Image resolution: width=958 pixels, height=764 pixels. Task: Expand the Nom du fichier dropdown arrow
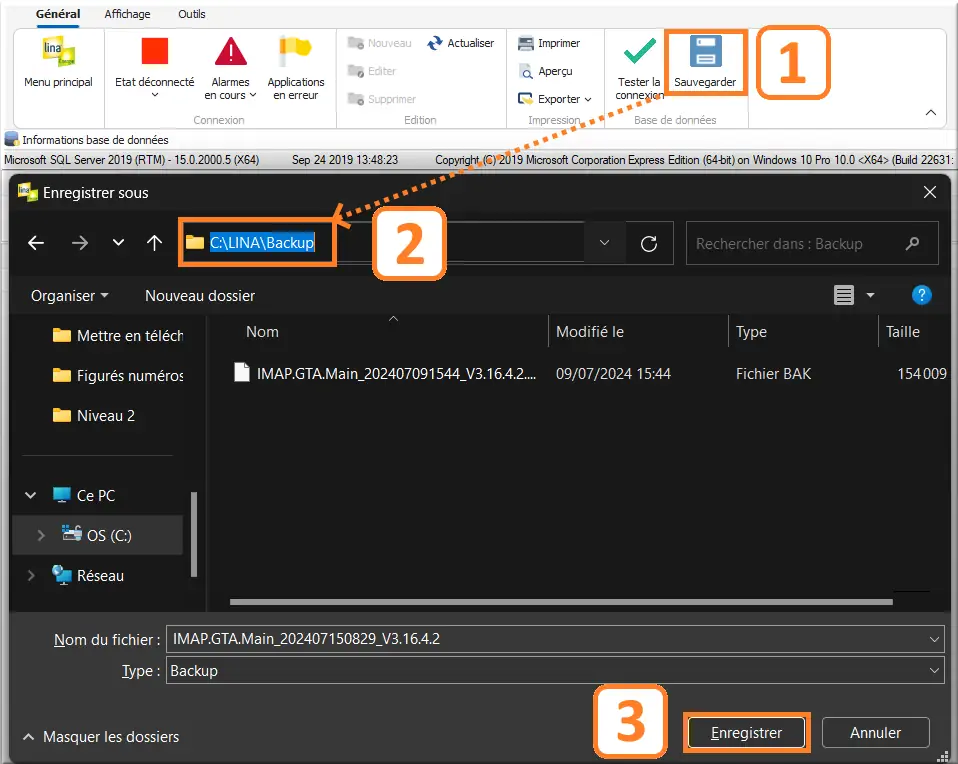click(934, 639)
